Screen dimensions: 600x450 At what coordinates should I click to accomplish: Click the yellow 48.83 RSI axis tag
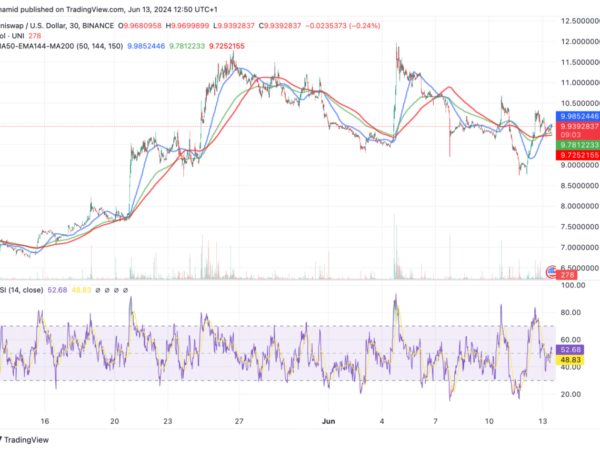[x=570, y=360]
